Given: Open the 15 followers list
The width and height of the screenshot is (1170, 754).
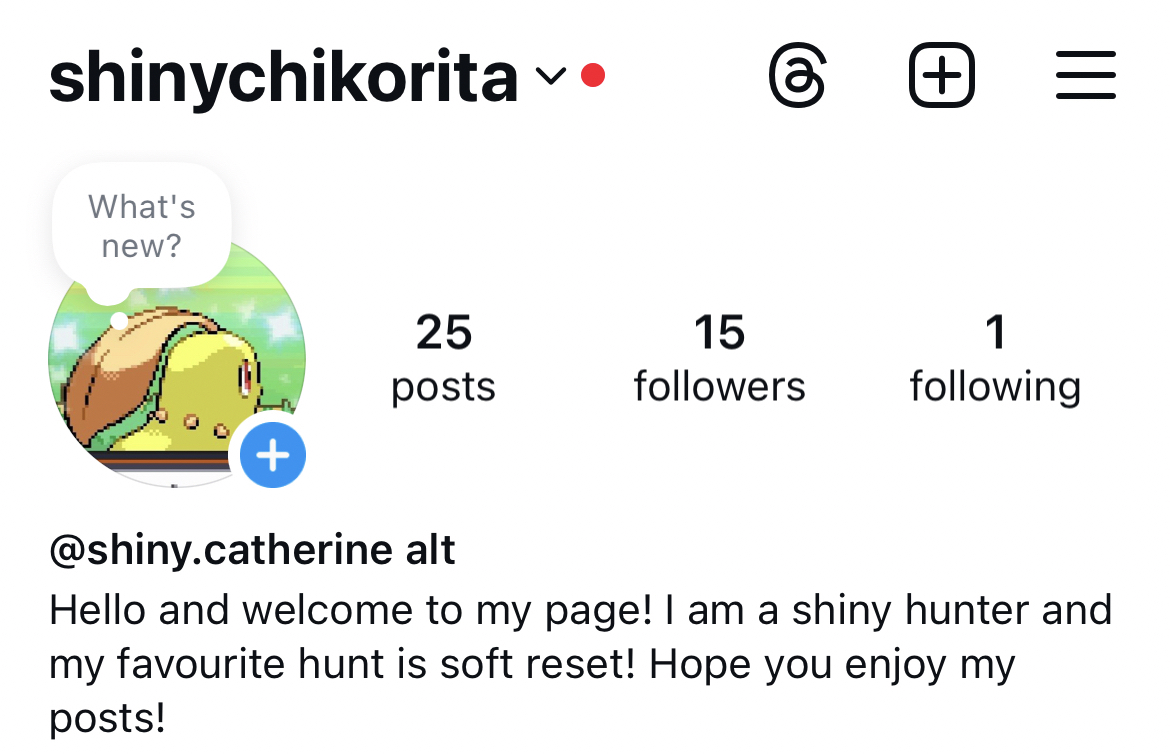Looking at the screenshot, I should [719, 358].
